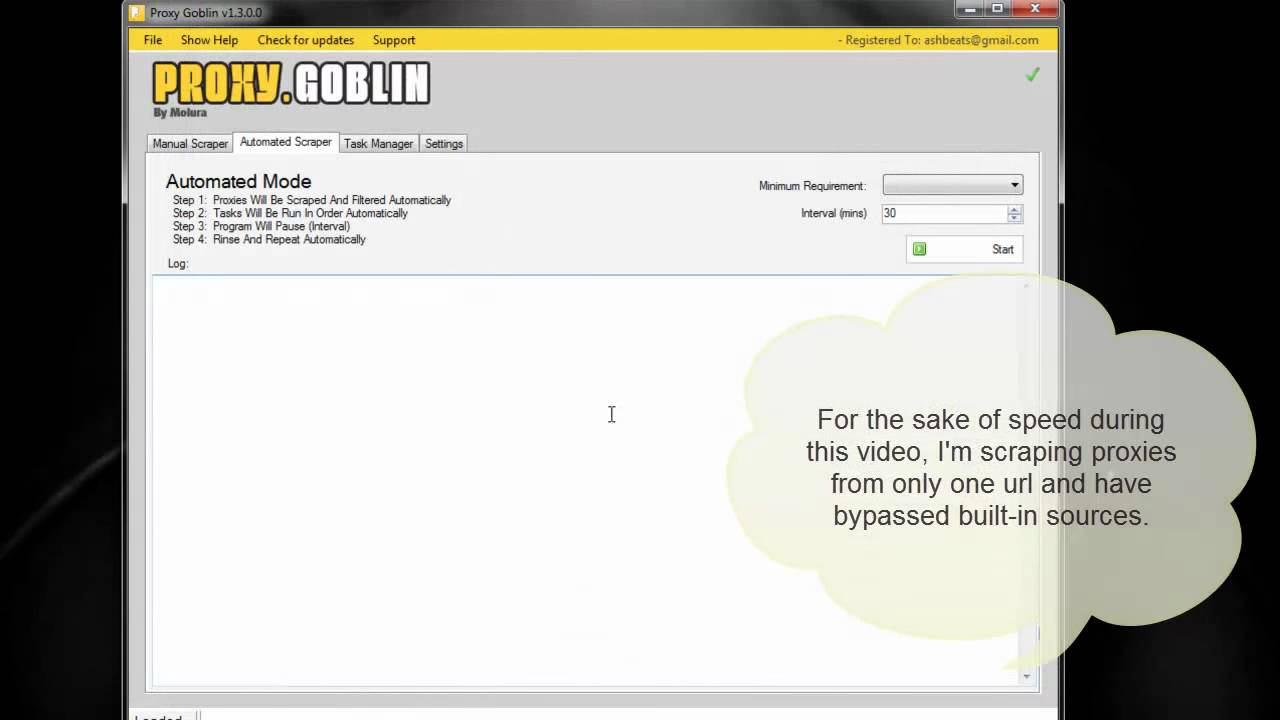
Task: Open the Settings tab
Action: pyautogui.click(x=444, y=144)
